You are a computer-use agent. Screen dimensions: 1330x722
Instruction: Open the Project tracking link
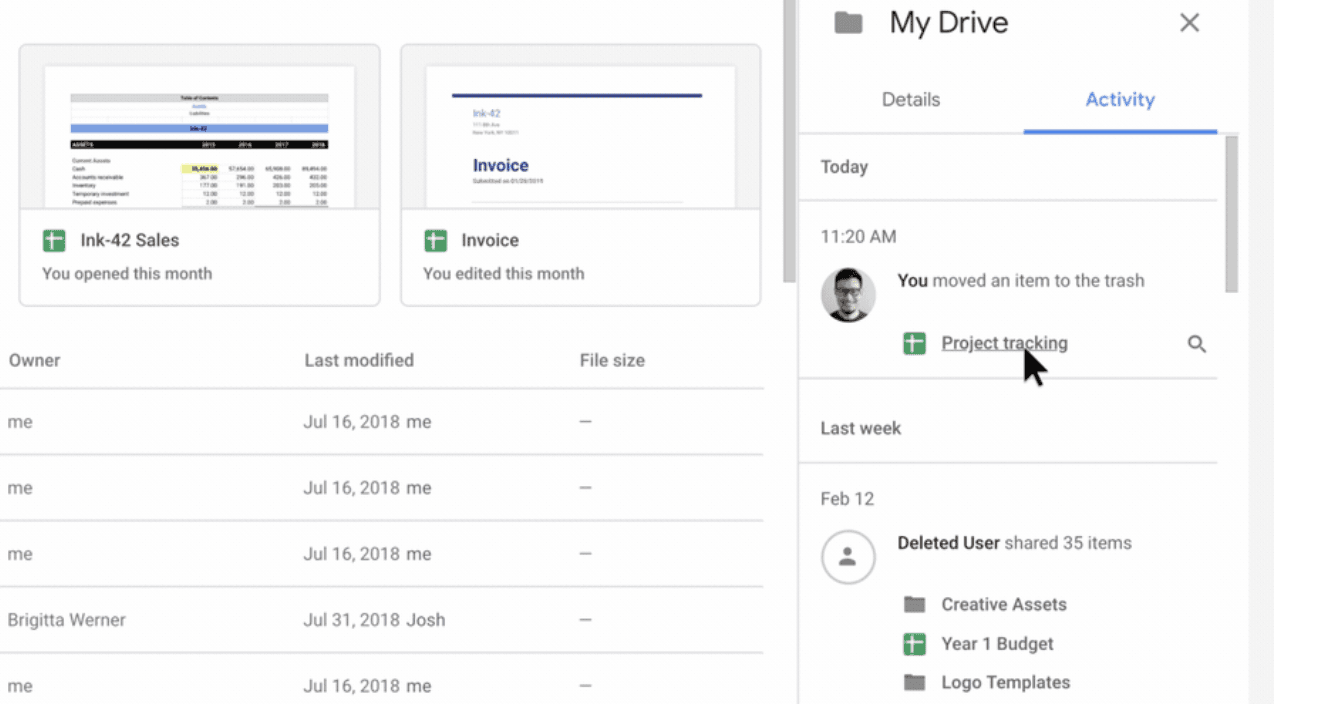pos(1003,342)
